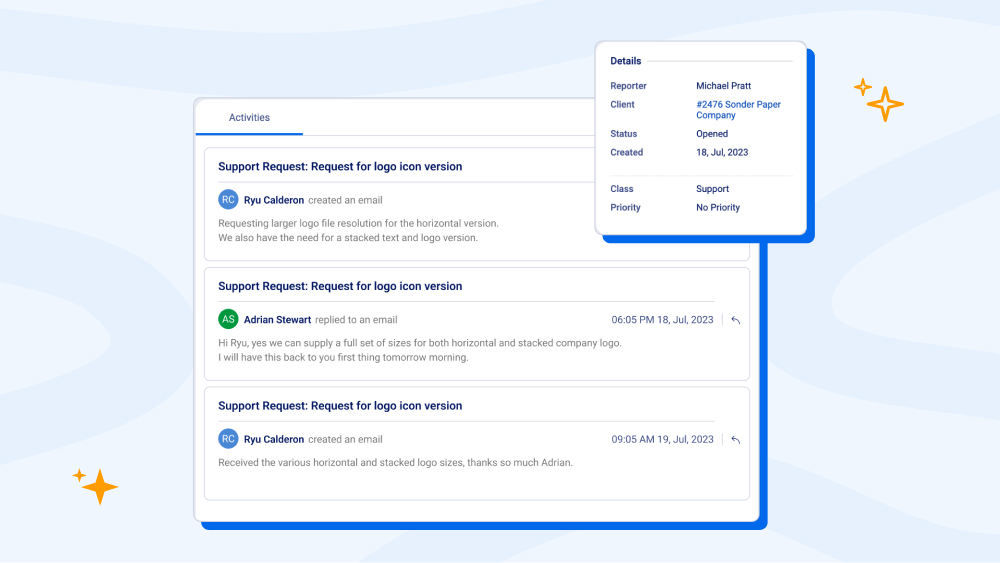Click the Priority field label

(625, 207)
